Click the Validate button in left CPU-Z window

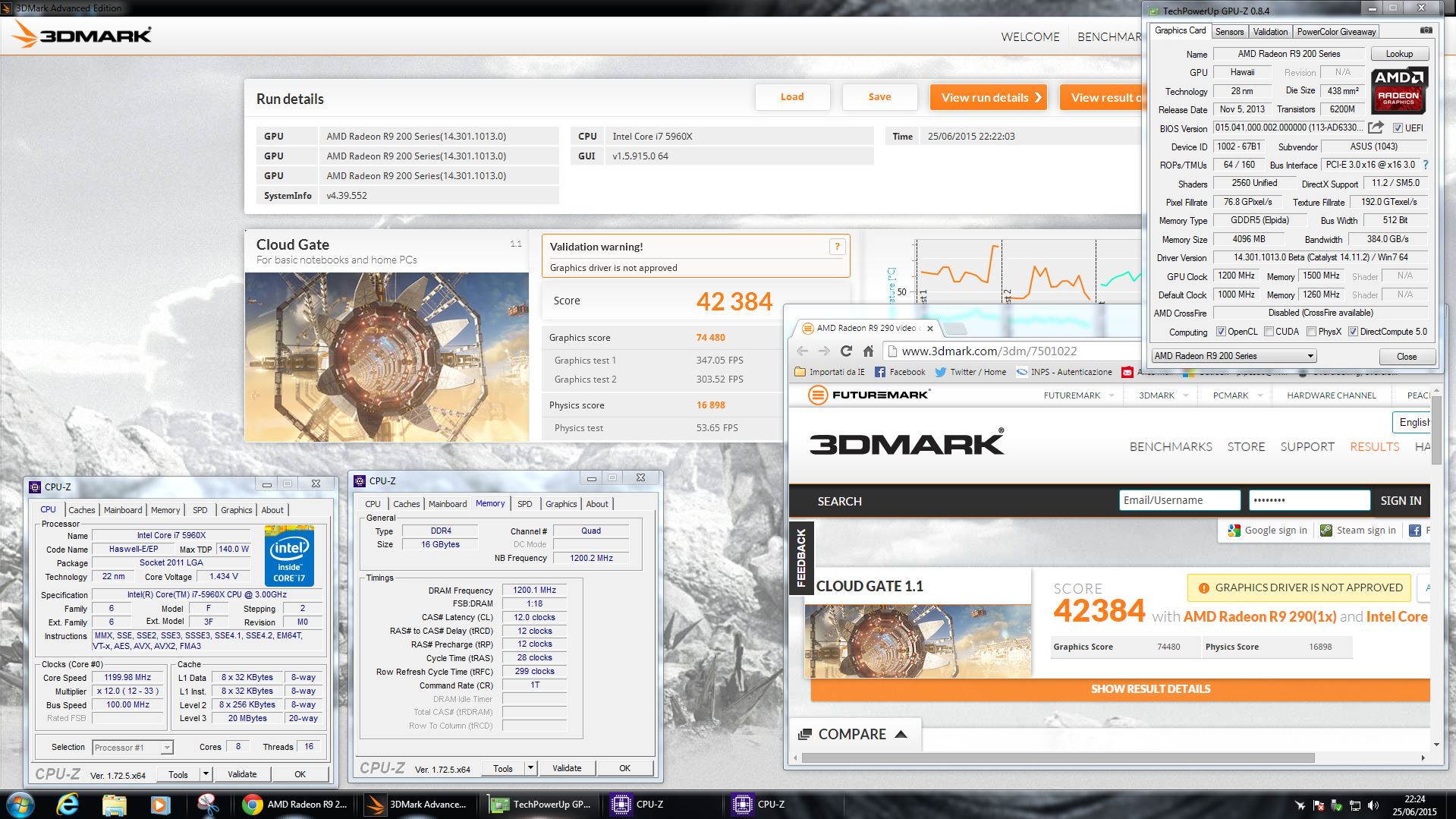(242, 774)
